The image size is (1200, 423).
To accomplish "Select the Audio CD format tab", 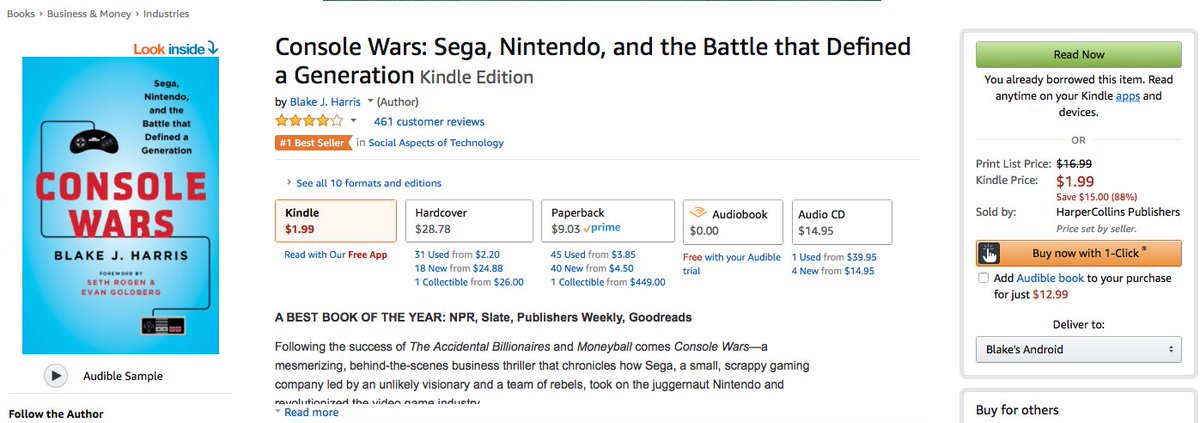I will (842, 222).
